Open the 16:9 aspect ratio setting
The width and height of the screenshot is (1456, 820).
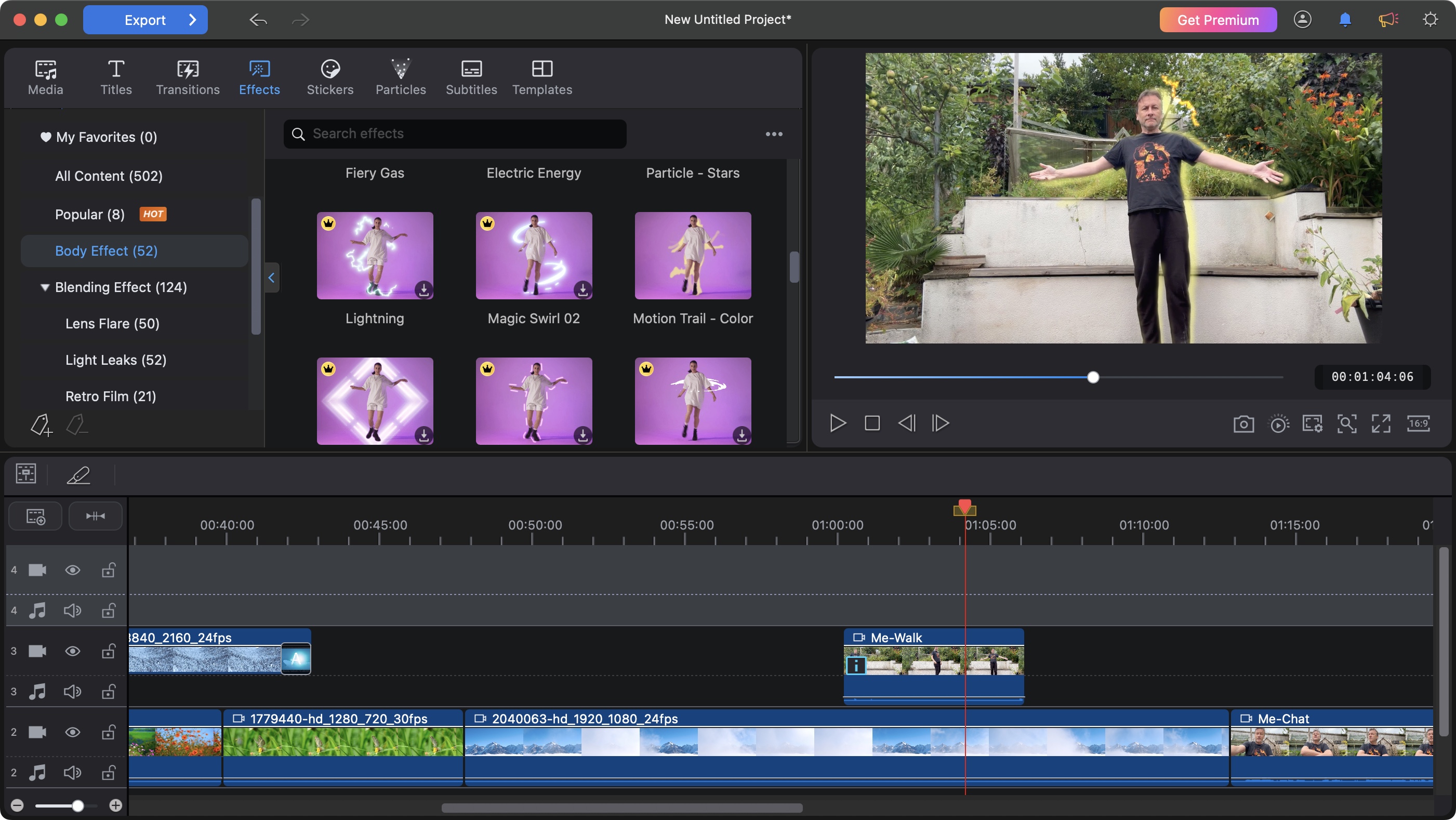pyautogui.click(x=1419, y=422)
